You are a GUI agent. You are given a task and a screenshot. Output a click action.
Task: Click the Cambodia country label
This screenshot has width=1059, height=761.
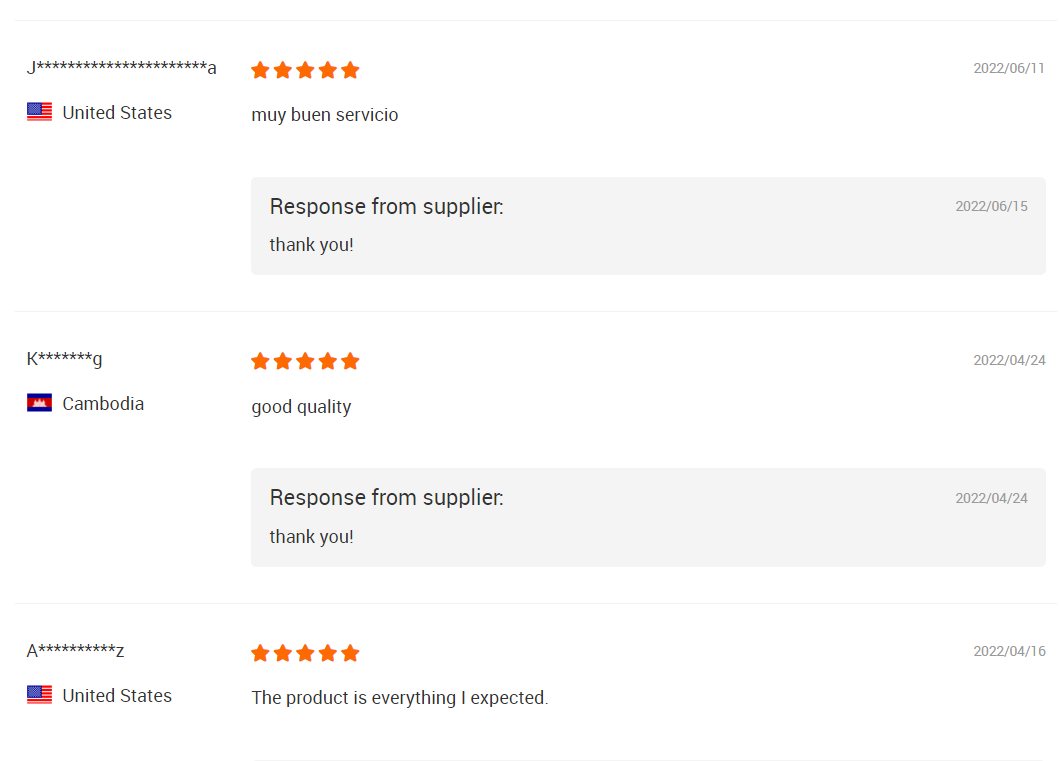pyautogui.click(x=103, y=404)
